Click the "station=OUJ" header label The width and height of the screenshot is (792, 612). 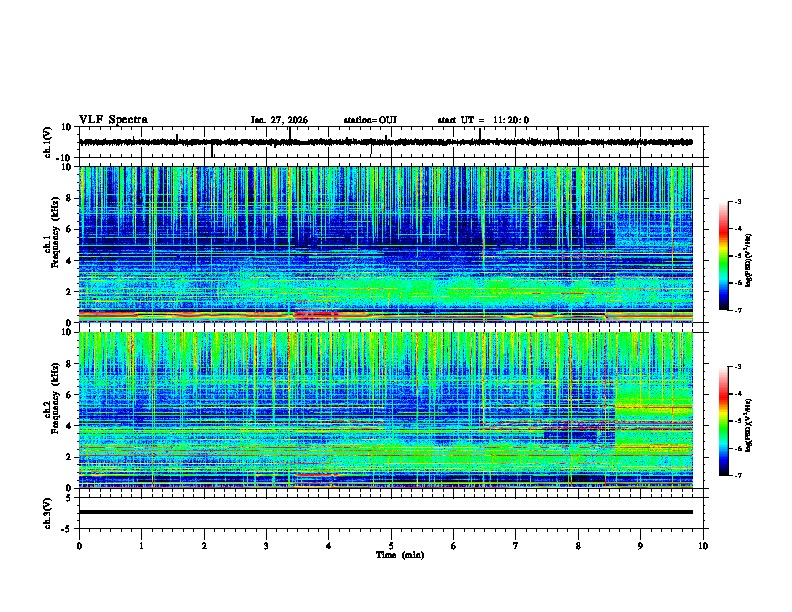tap(370, 120)
